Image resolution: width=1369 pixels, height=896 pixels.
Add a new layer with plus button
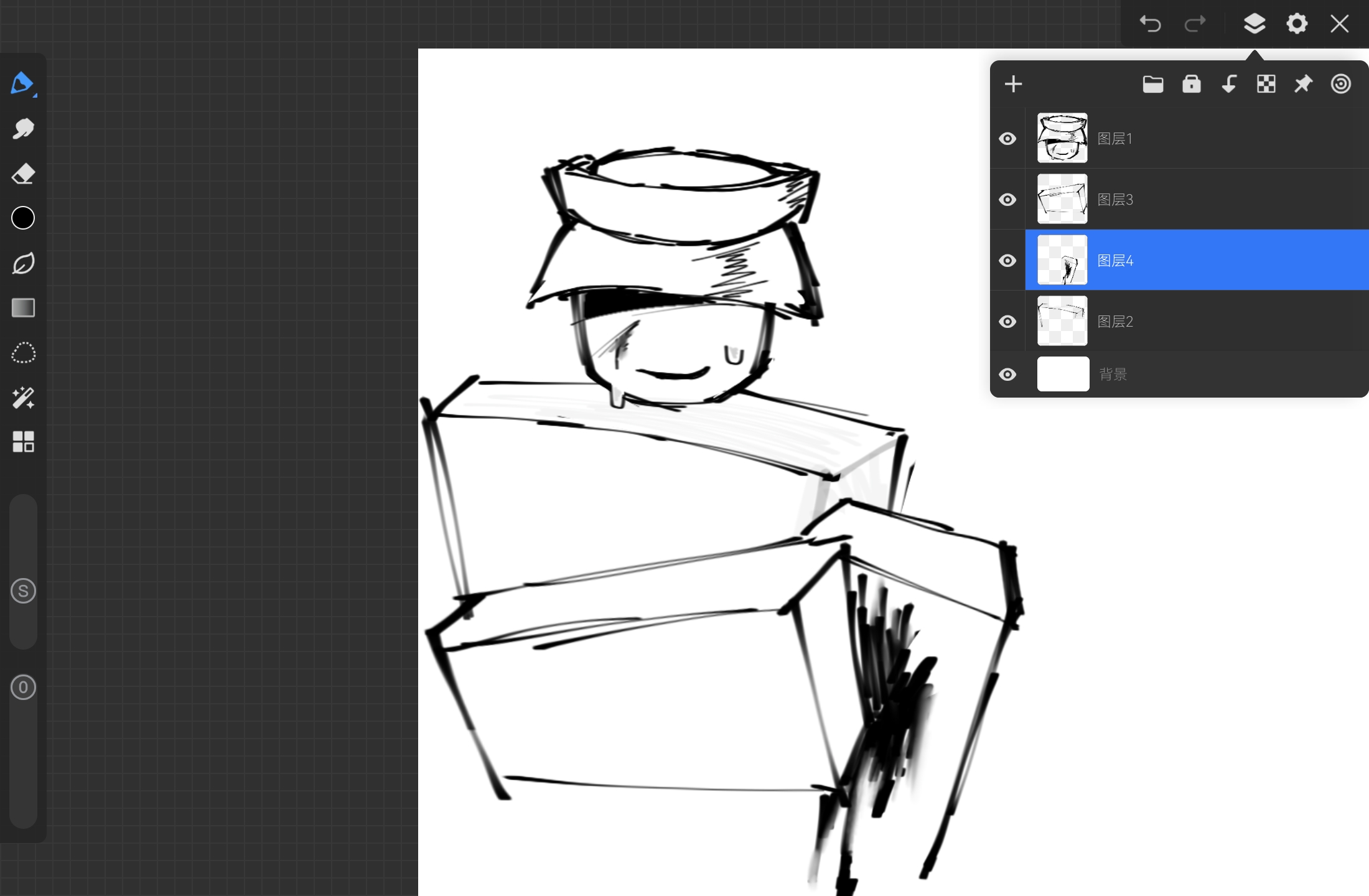coord(1013,84)
